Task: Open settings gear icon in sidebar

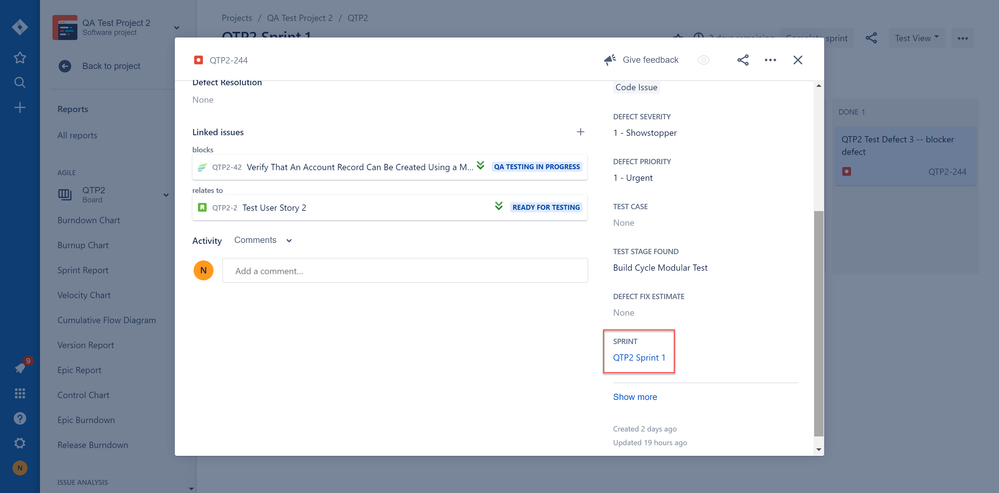Action: point(20,443)
